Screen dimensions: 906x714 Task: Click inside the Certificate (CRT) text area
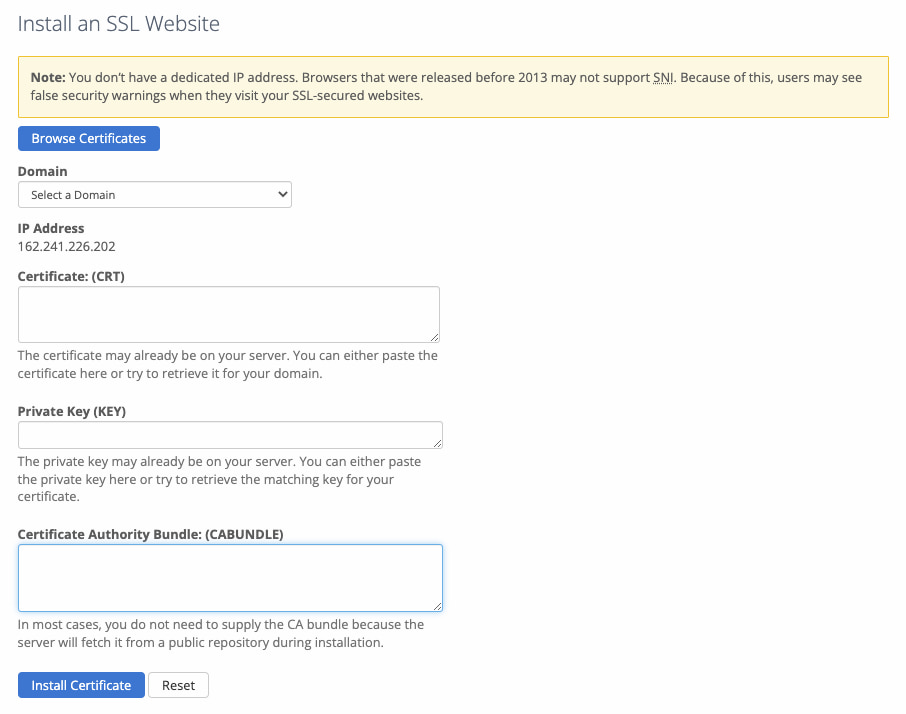click(228, 313)
